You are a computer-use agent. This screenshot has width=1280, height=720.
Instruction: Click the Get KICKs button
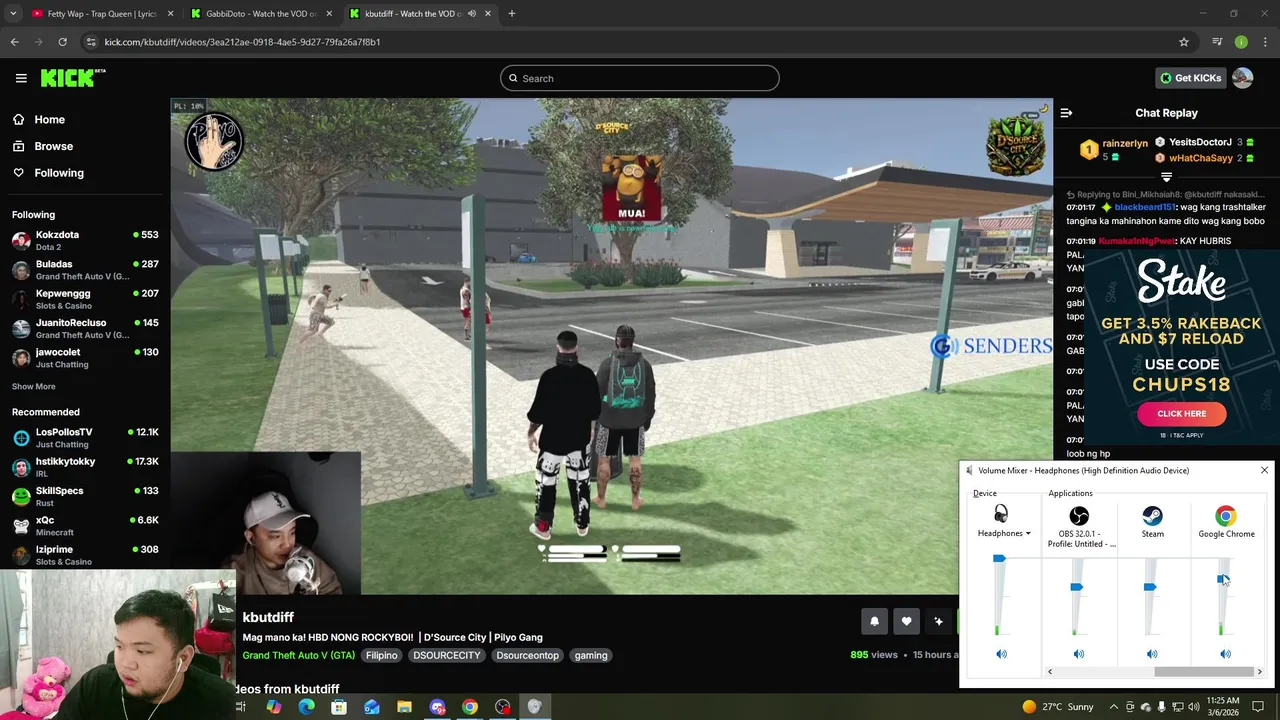tap(1189, 78)
